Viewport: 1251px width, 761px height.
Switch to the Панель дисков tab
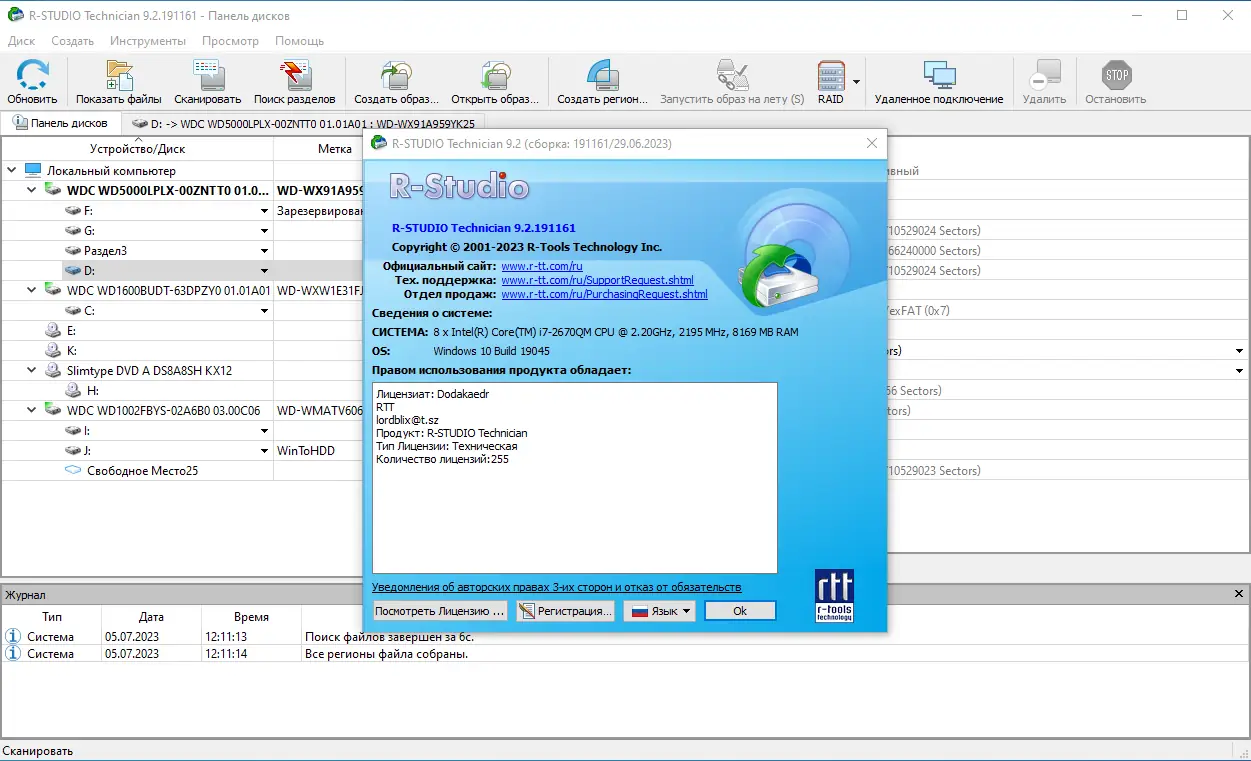[x=62, y=122]
